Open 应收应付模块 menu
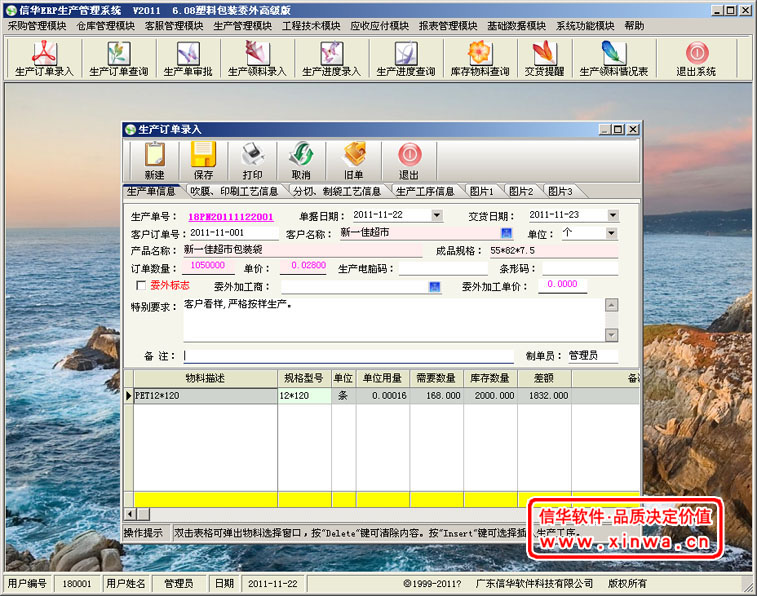 pos(380,26)
